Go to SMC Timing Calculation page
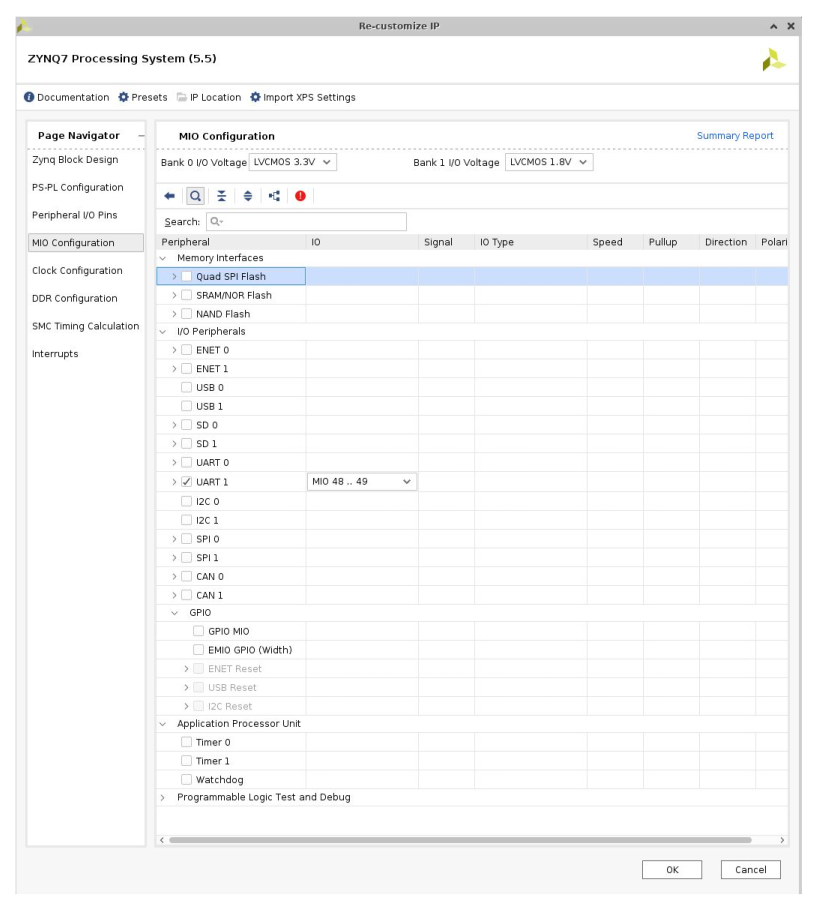Viewport: 818px width, 907px height. 86,326
